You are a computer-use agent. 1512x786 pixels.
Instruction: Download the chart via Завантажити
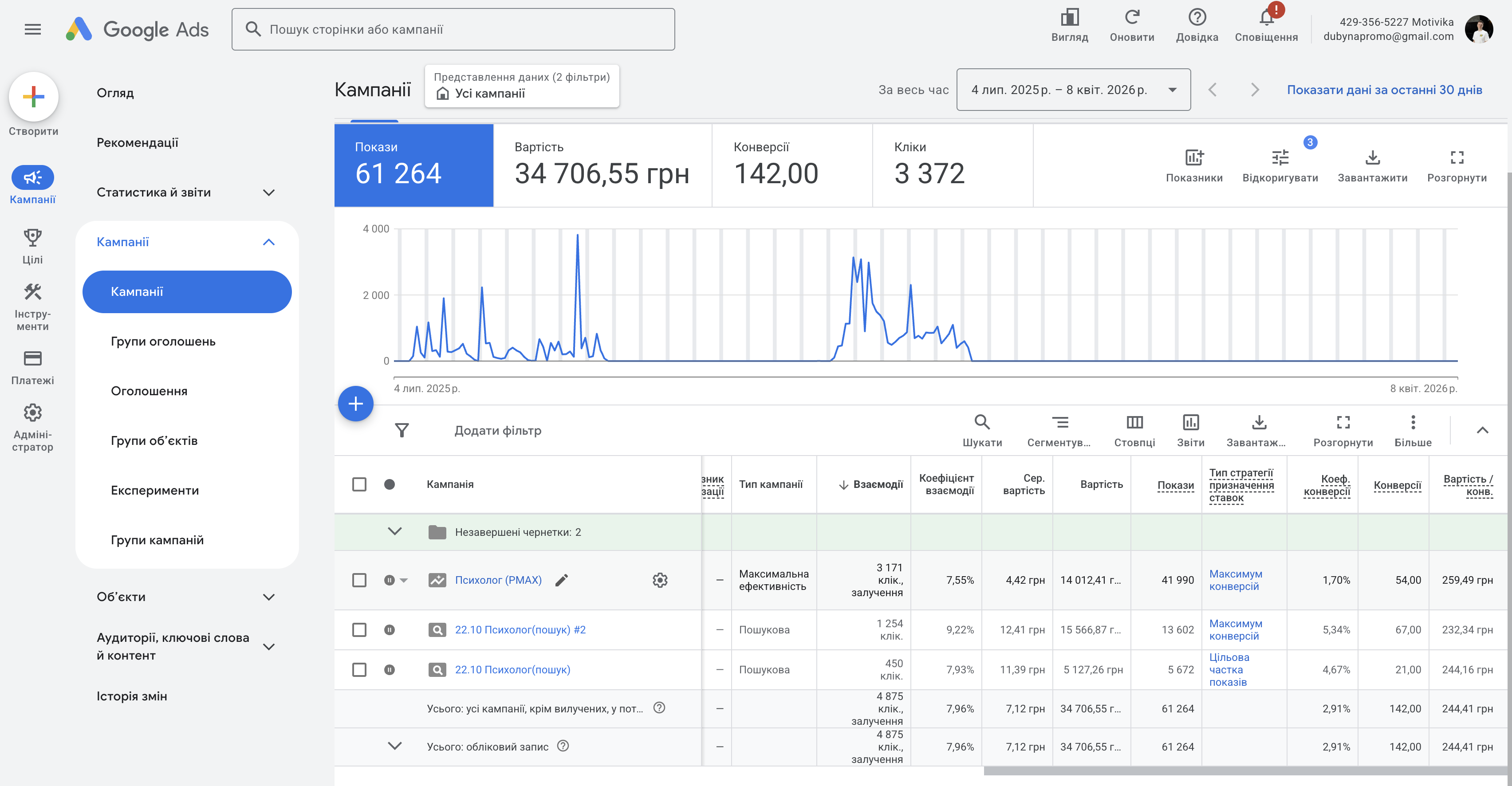[x=1372, y=165]
